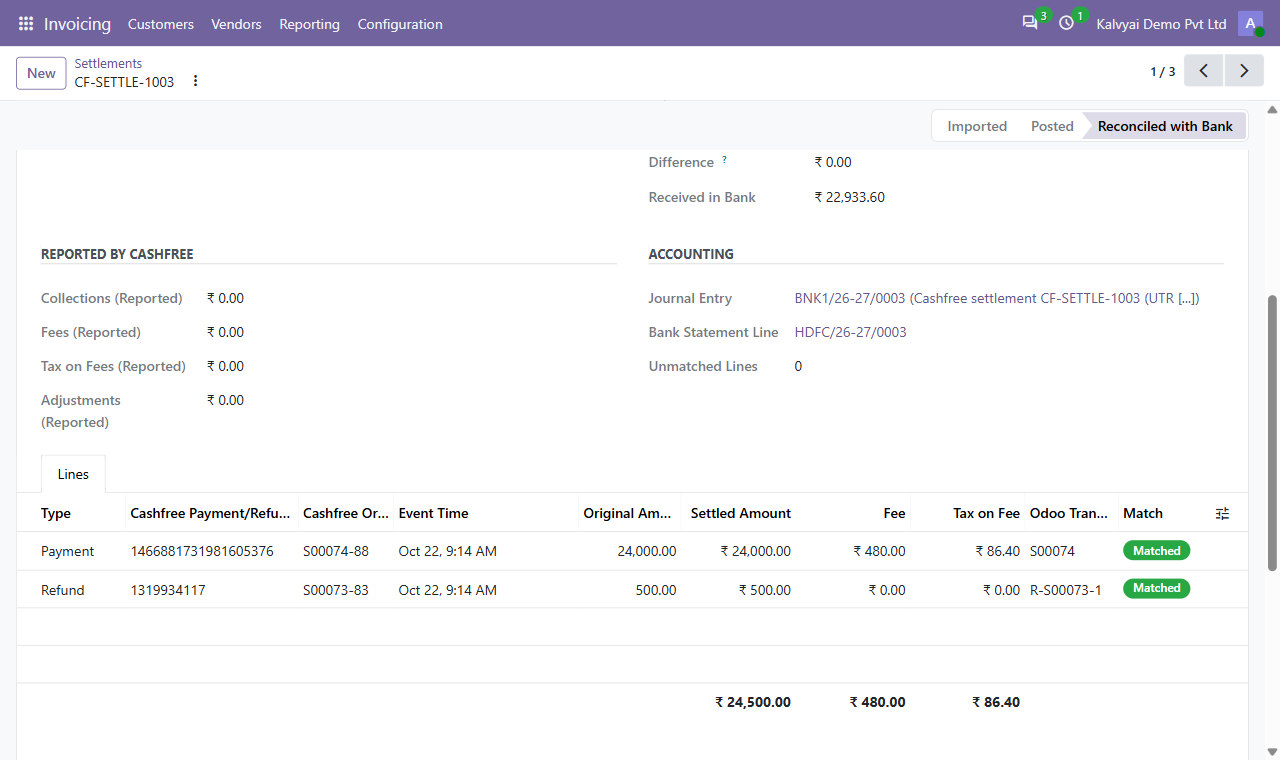Click payment ID 1466881731981605376
The width and height of the screenshot is (1280, 760).
click(202, 551)
